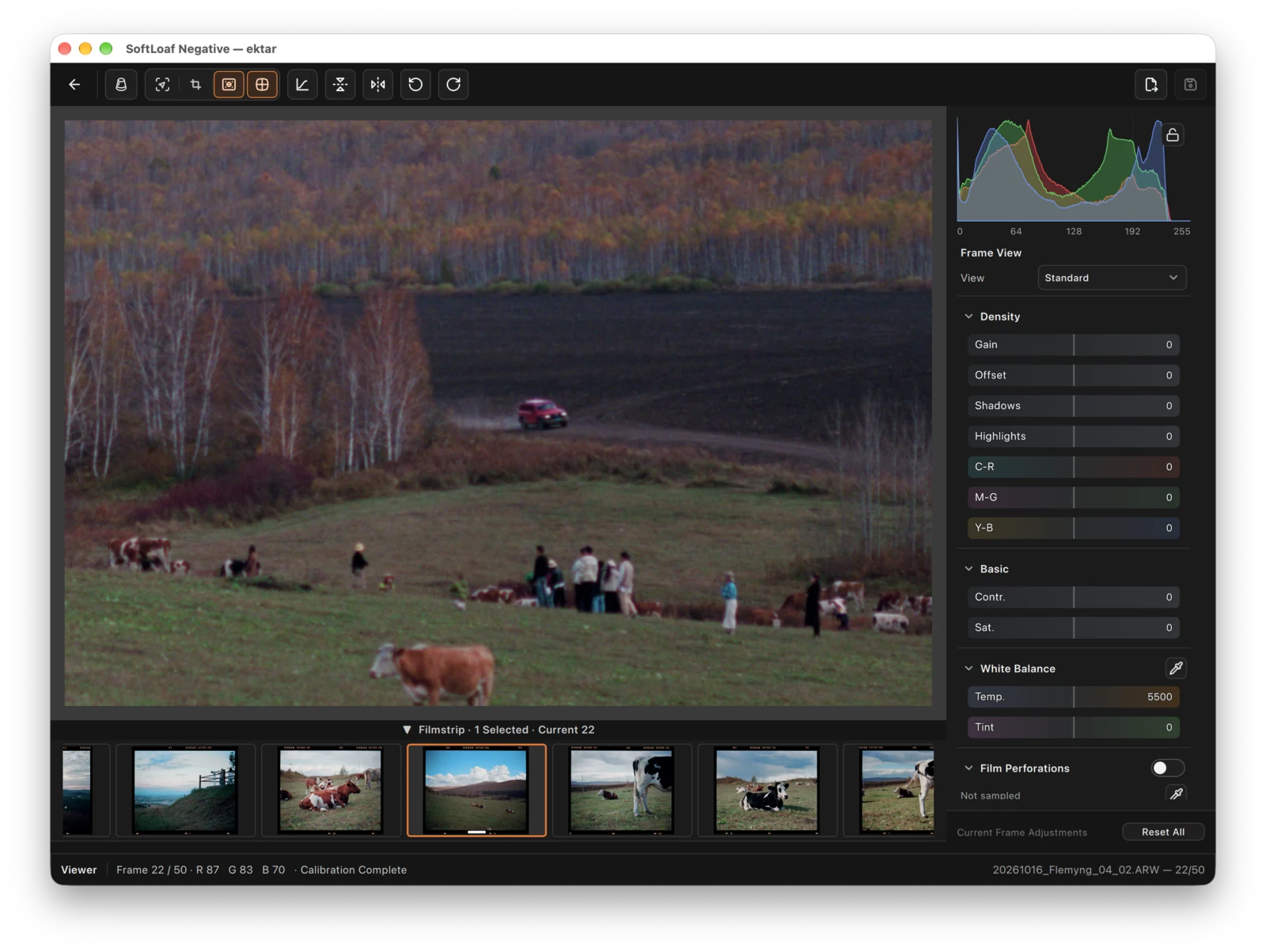
Task: Click the save disk icon
Action: coord(1190,85)
